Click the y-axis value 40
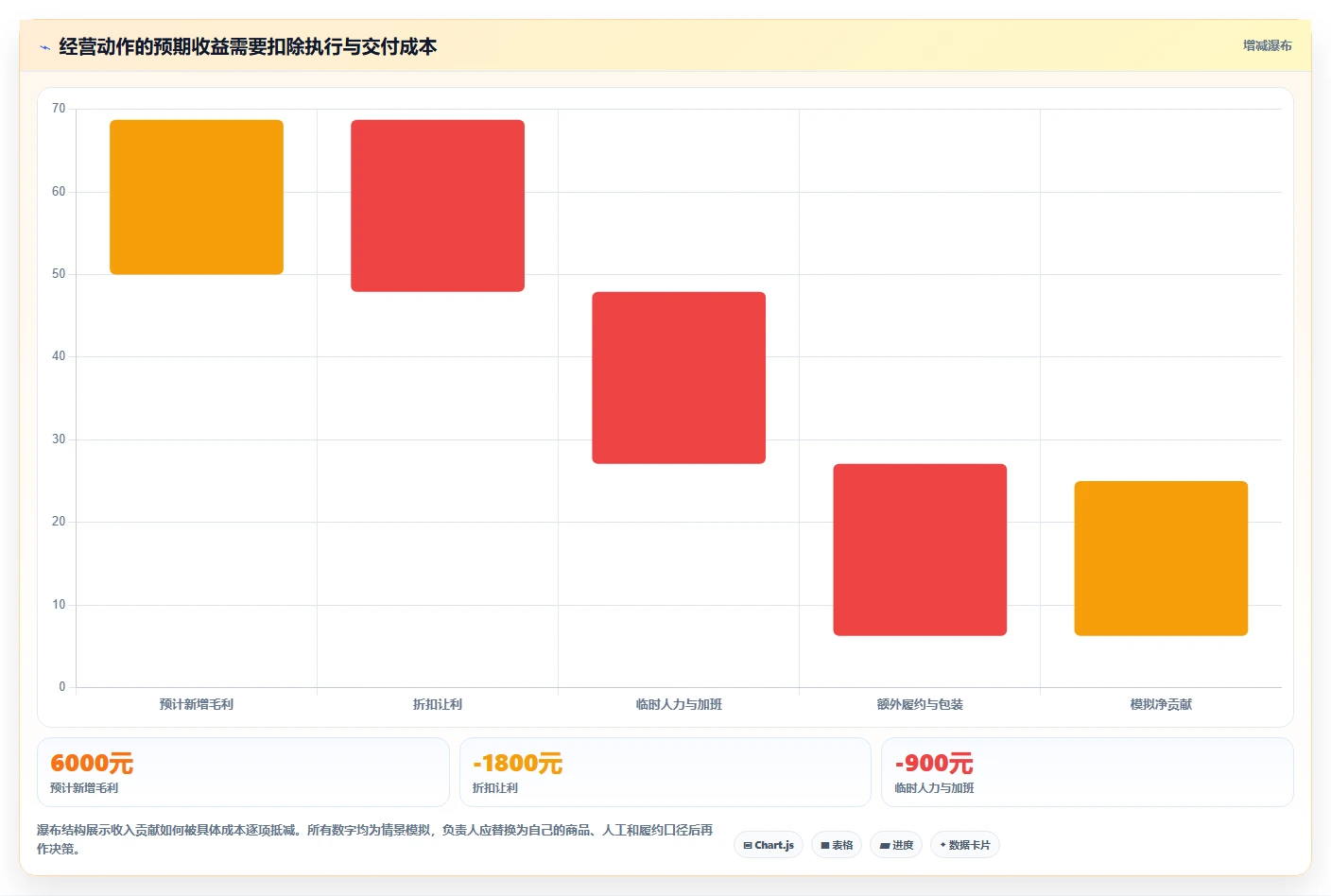The image size is (1331, 896). (x=59, y=356)
